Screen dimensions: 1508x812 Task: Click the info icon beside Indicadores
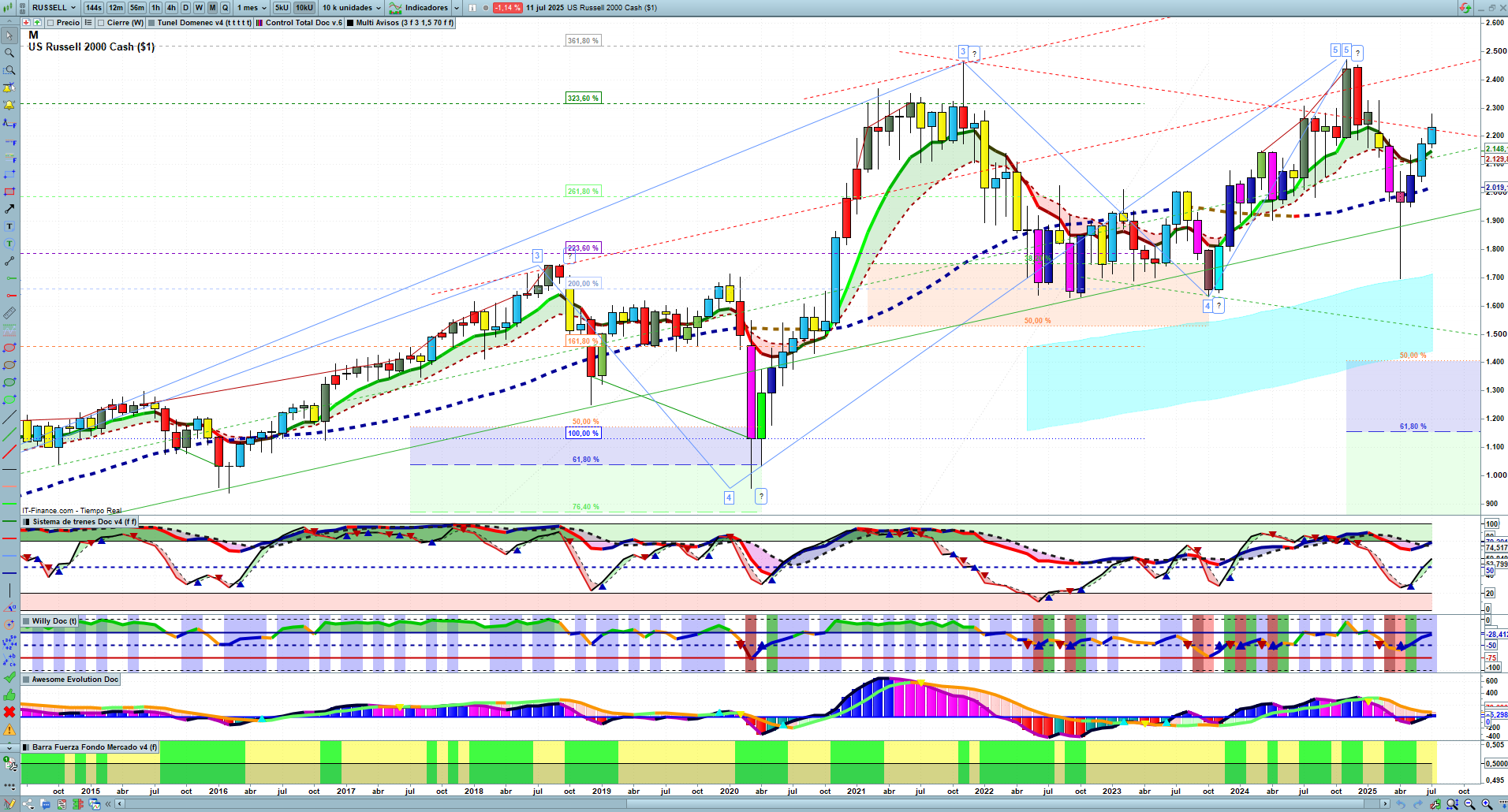[x=472, y=8]
